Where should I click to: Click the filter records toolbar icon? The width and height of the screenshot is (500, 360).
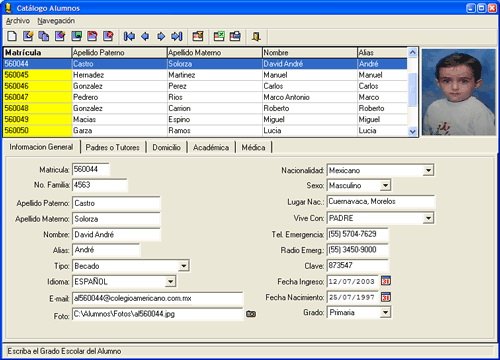[198, 36]
